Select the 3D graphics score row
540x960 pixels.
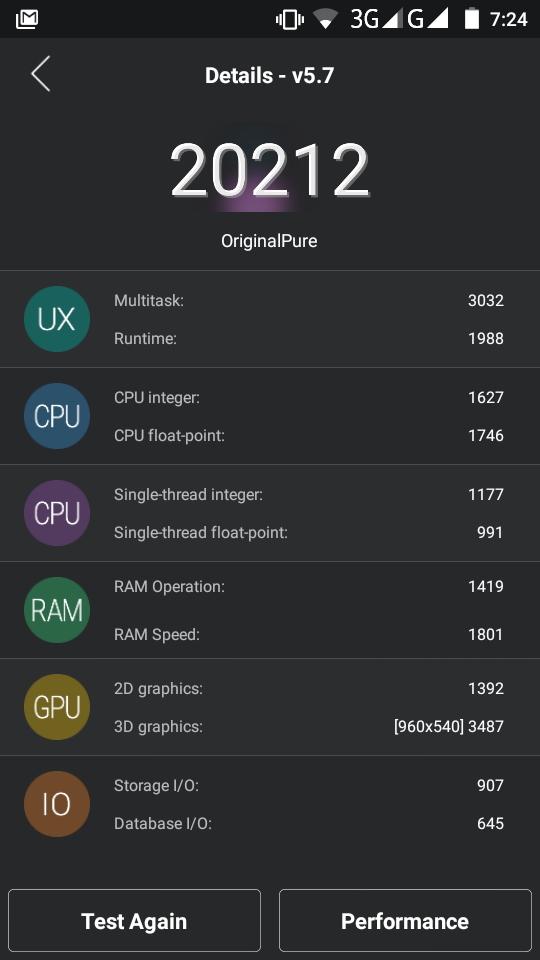(x=309, y=727)
